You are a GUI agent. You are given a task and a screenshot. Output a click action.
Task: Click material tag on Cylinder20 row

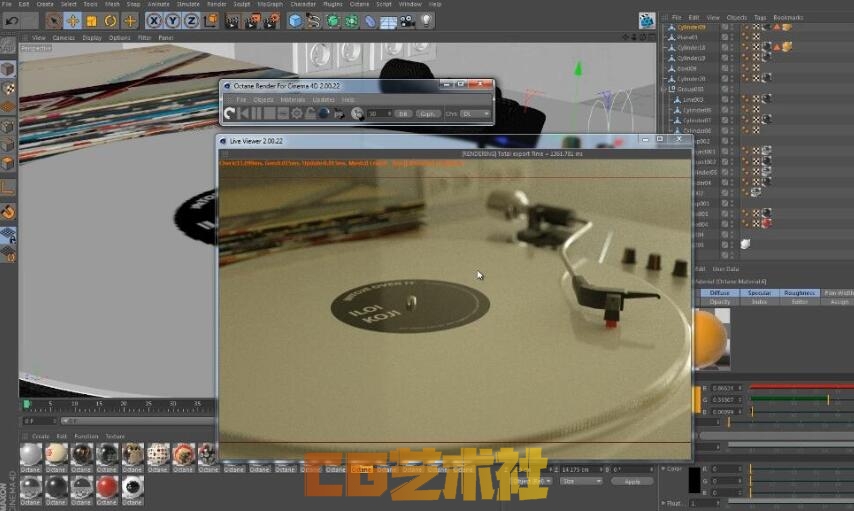[x=766, y=78]
